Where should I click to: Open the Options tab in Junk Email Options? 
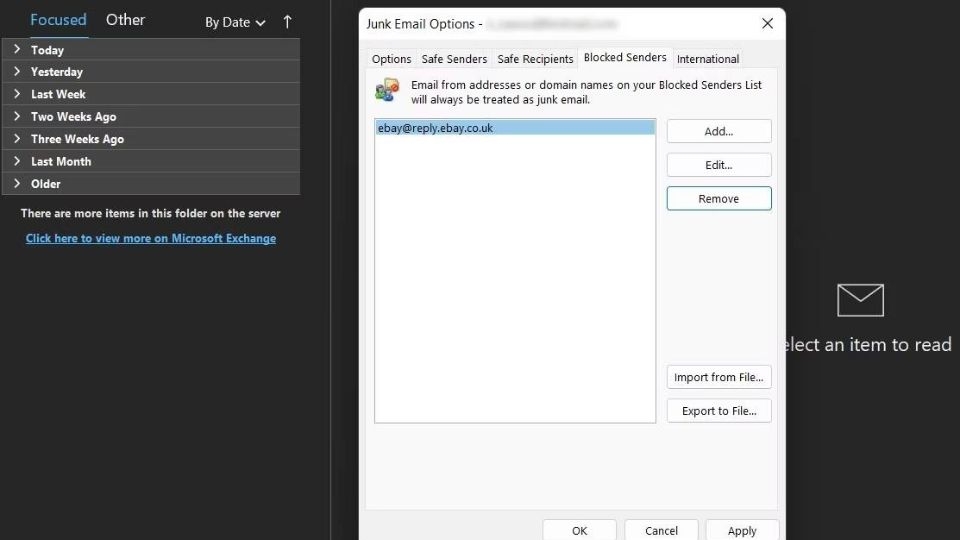(391, 59)
